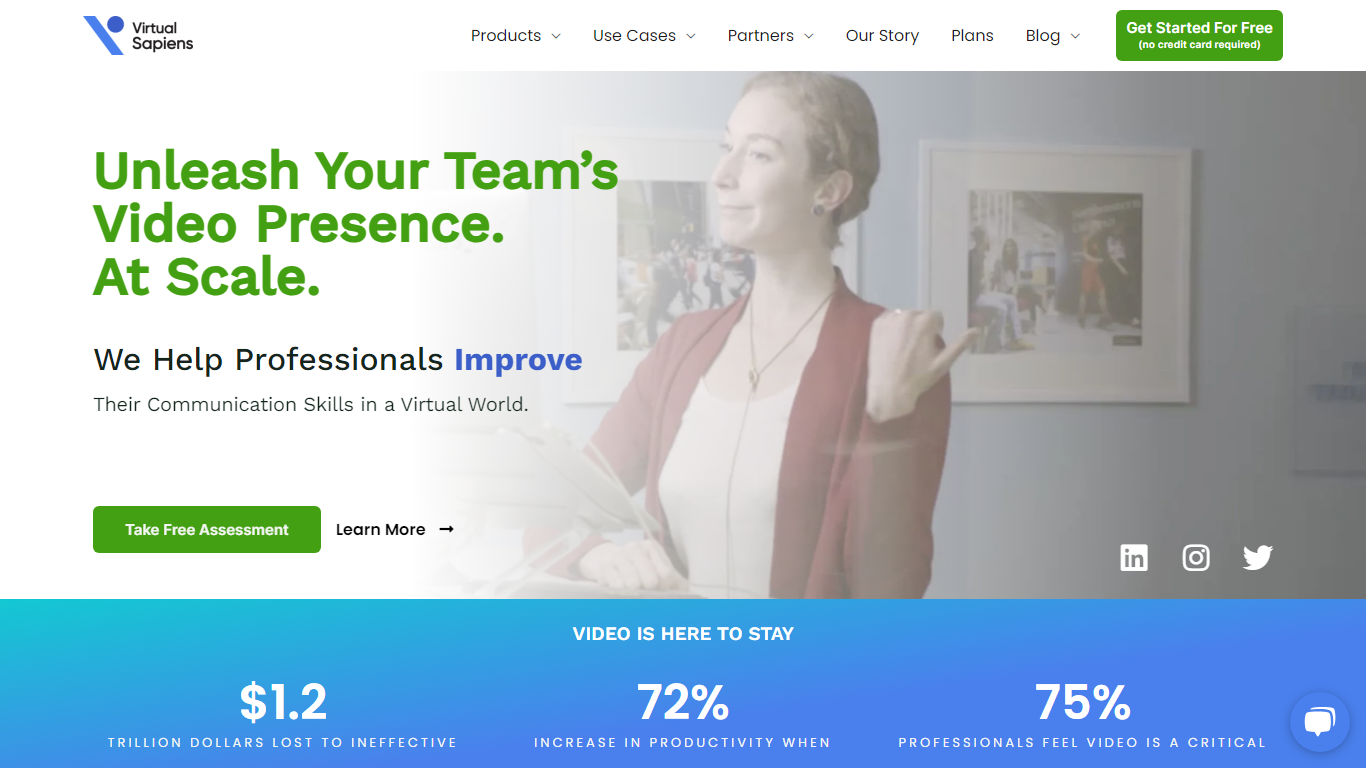1366x768 pixels.
Task: Select the Products menu item
Action: pyautogui.click(x=506, y=35)
